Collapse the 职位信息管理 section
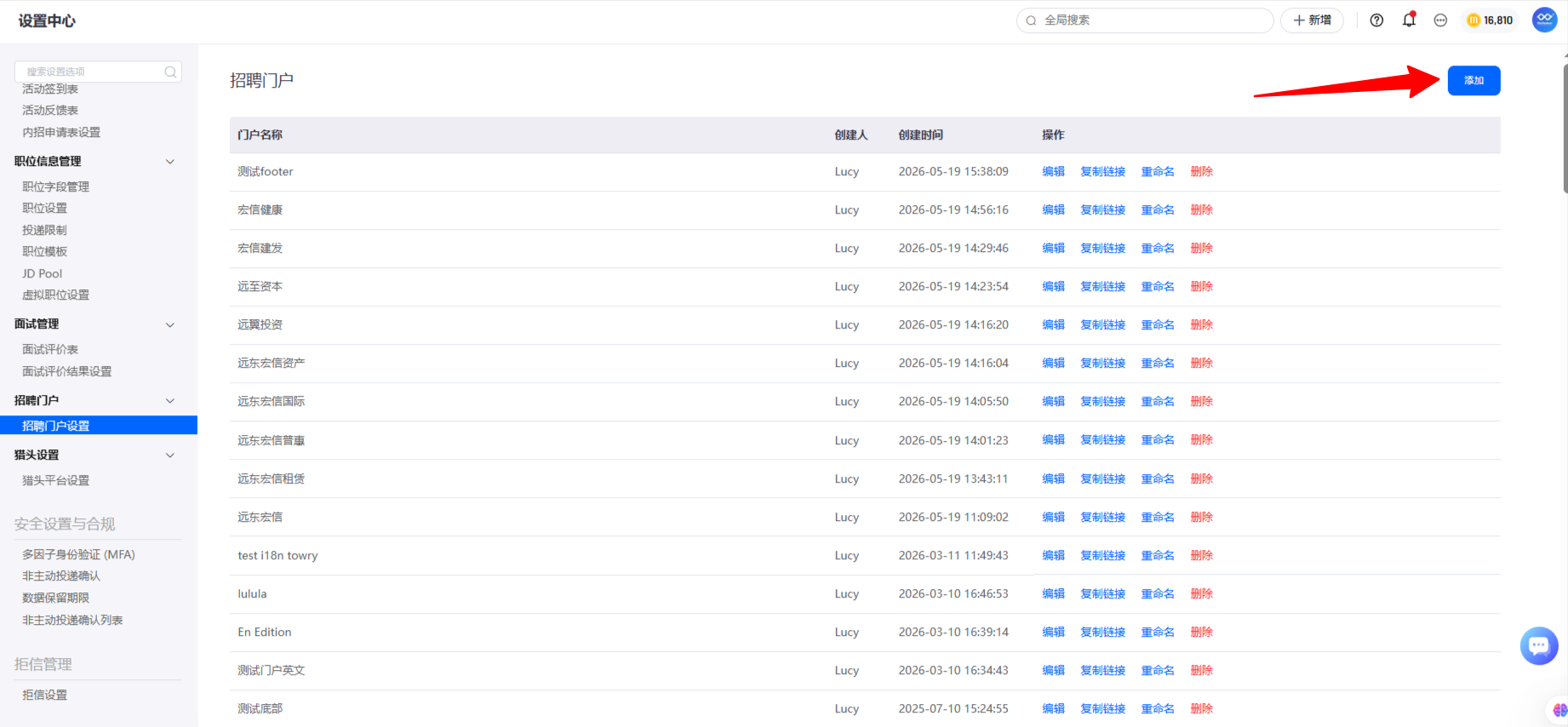 170,162
